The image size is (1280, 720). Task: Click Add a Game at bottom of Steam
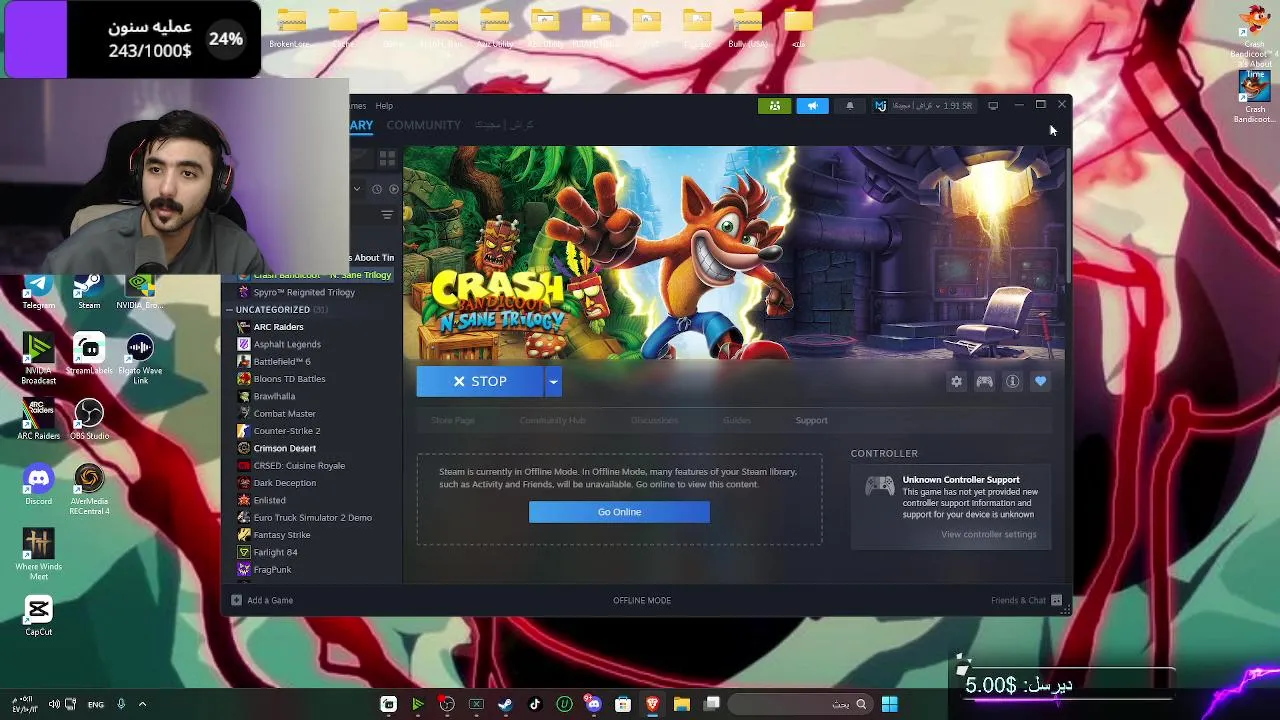click(x=262, y=600)
